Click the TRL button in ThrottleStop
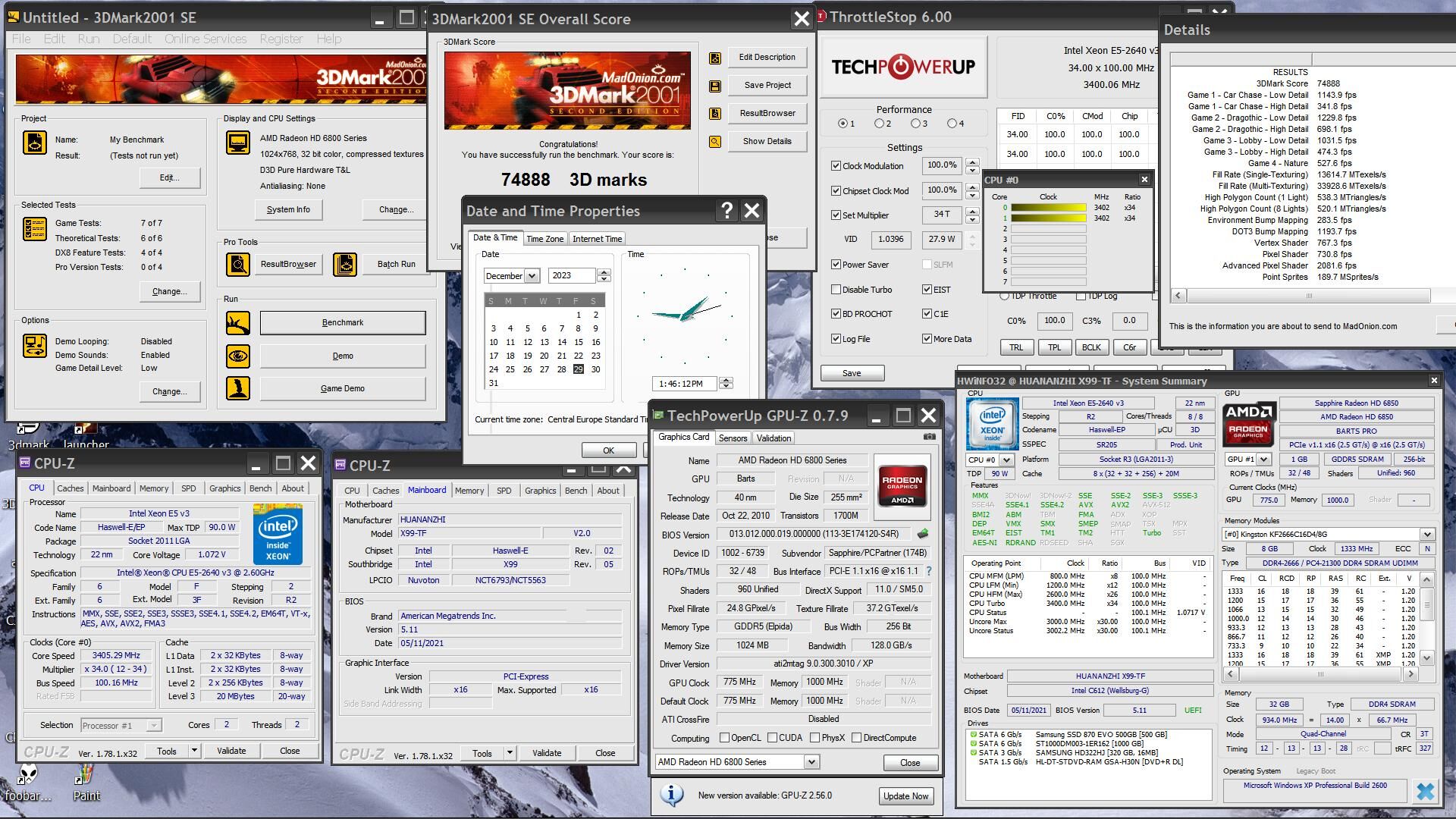The width and height of the screenshot is (1456, 819). coord(1016,347)
